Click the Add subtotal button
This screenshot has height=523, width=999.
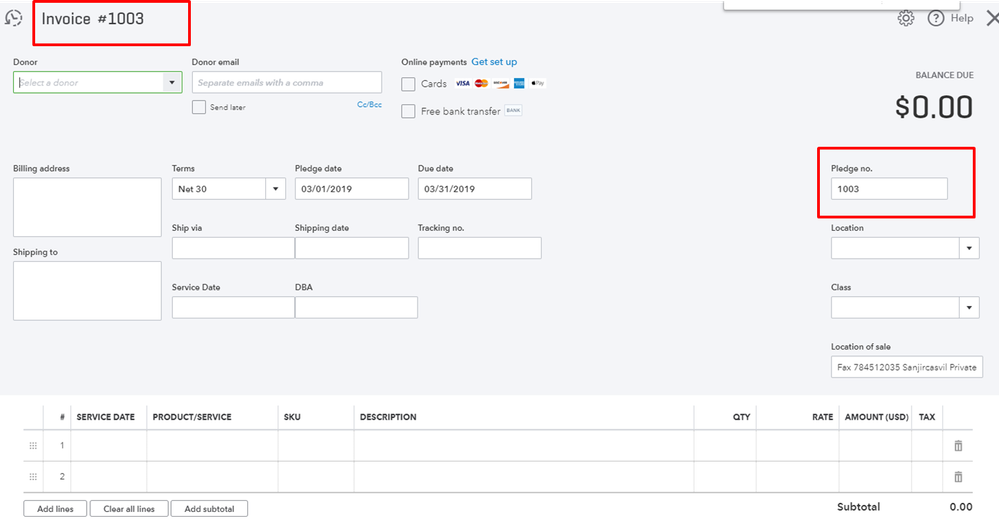209,508
